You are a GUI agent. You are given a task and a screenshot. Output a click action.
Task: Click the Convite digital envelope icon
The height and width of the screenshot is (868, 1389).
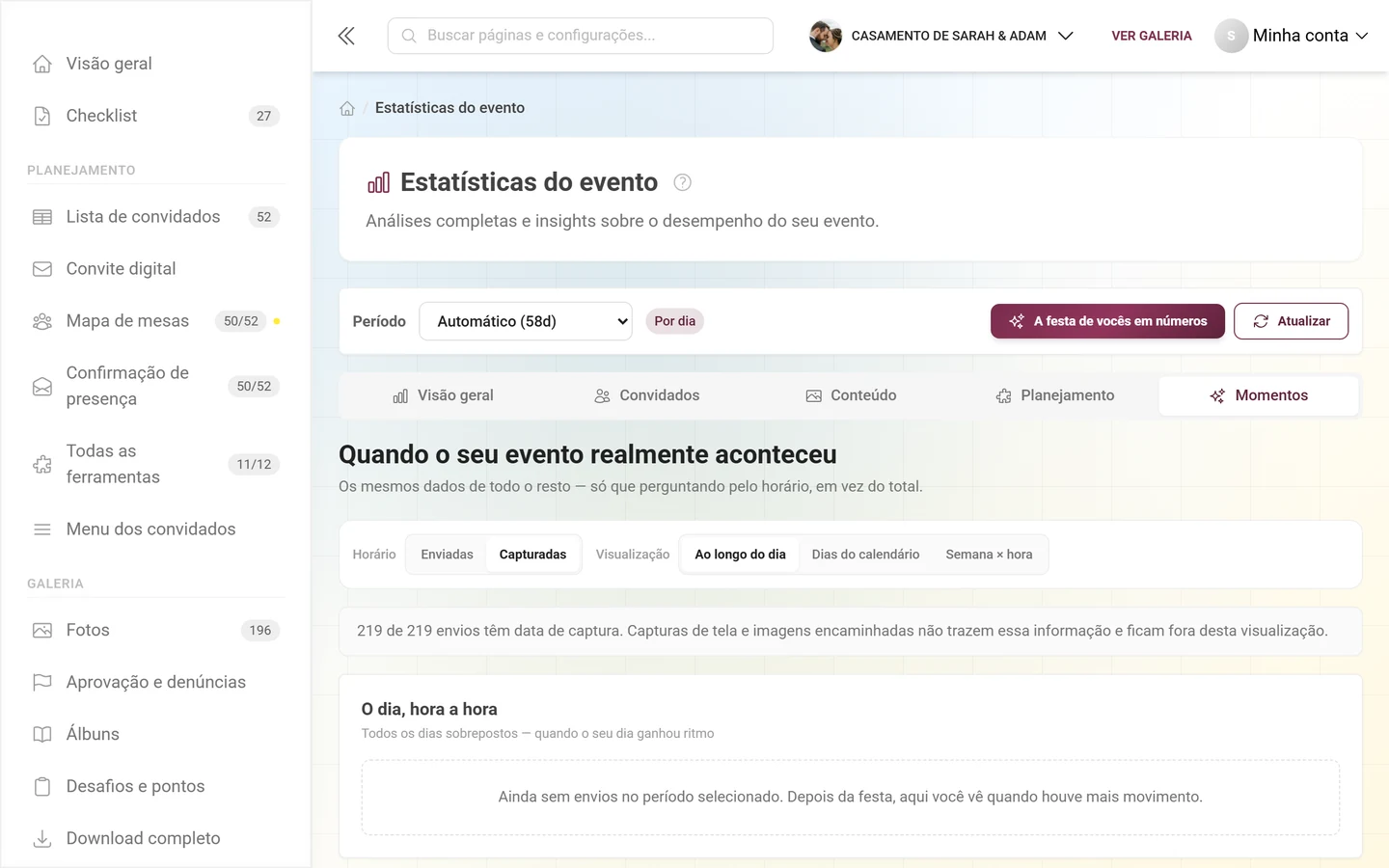coord(42,269)
